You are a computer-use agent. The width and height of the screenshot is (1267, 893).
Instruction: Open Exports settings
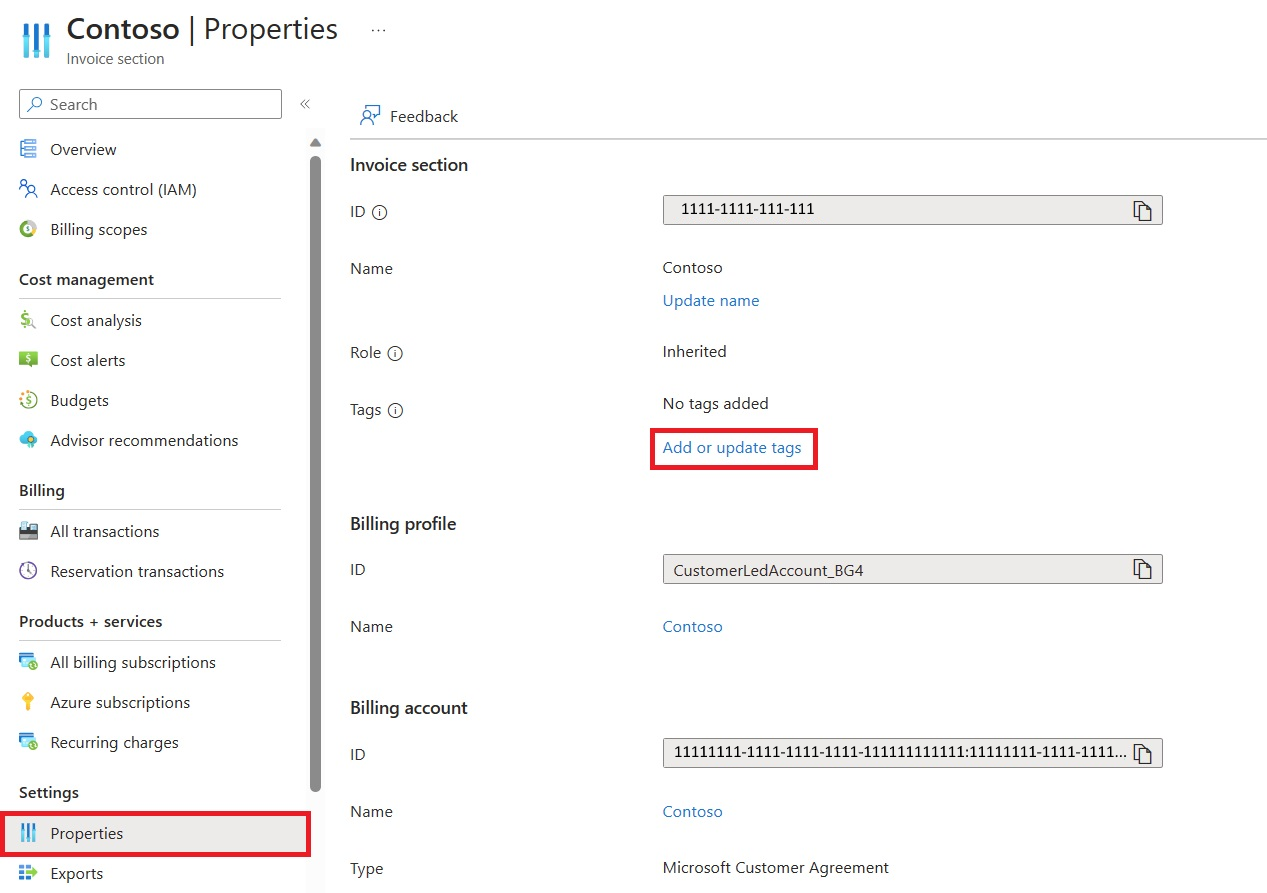77,873
